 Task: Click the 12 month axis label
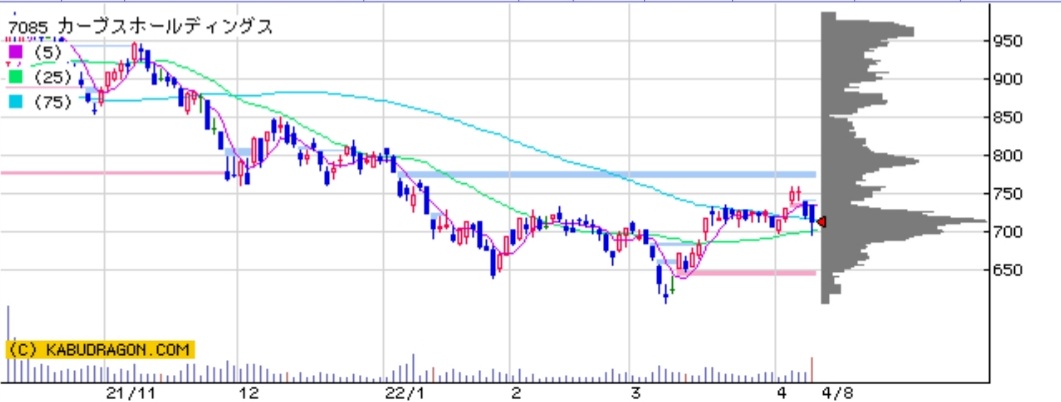coord(249,393)
